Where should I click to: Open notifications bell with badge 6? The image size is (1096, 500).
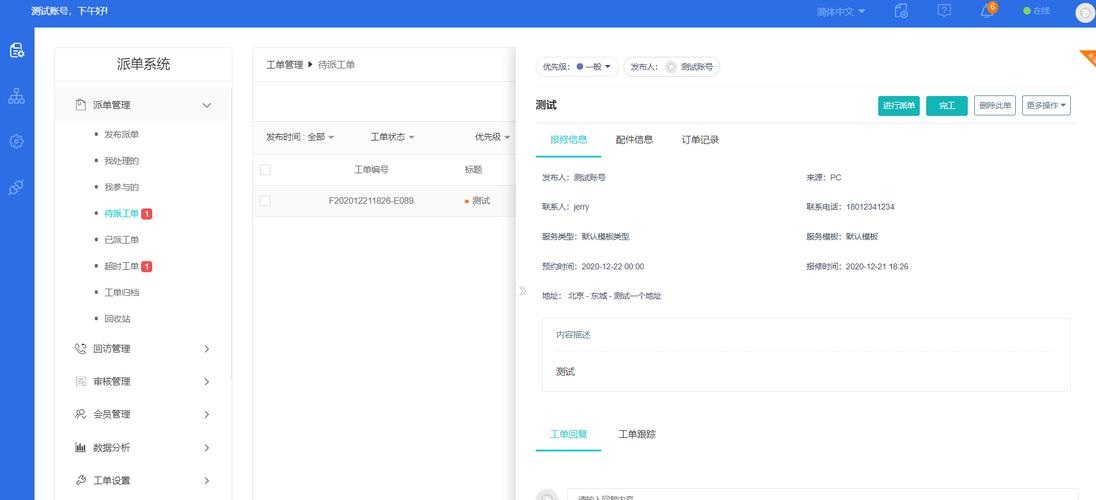[988, 10]
